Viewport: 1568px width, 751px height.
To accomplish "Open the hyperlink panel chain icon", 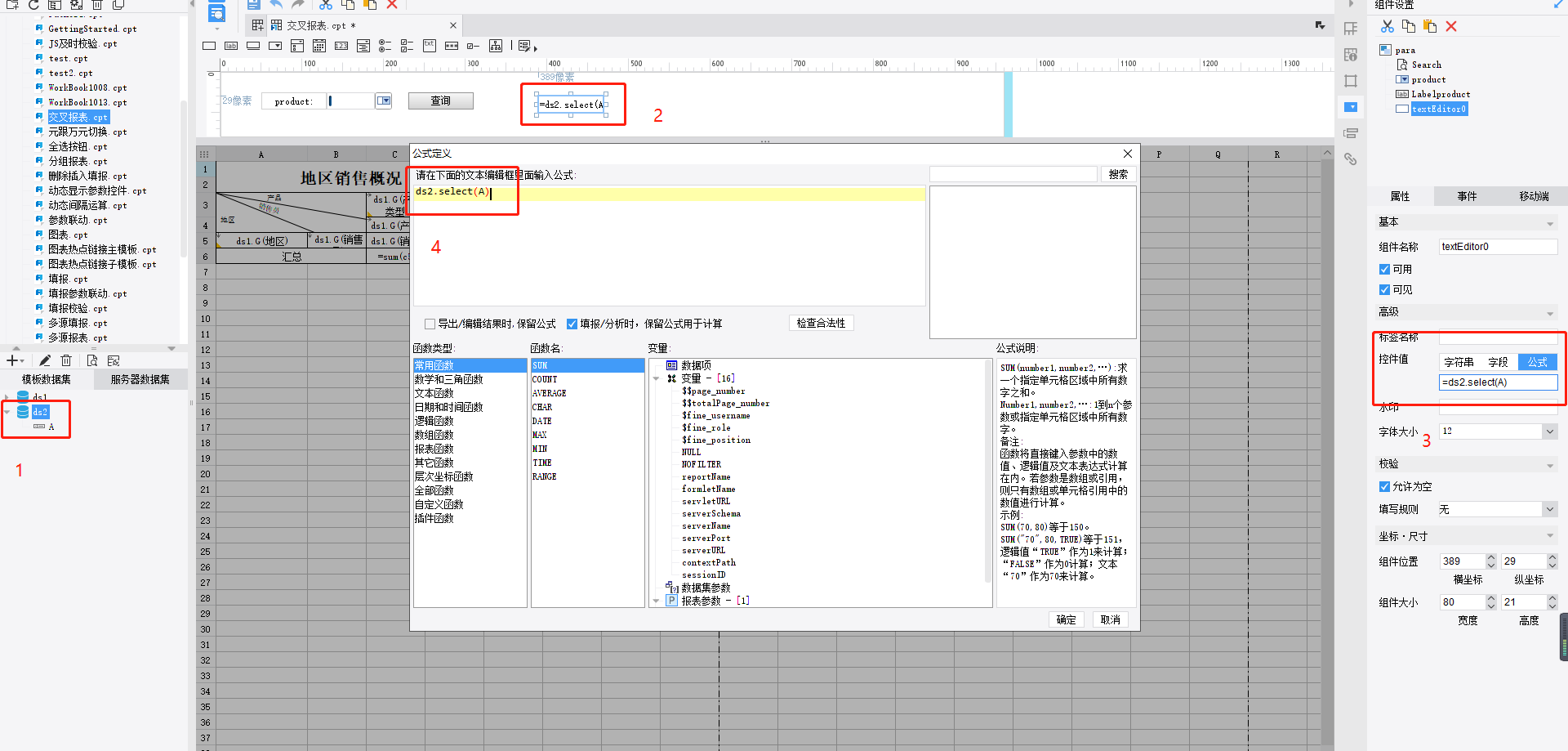I will click(1351, 159).
